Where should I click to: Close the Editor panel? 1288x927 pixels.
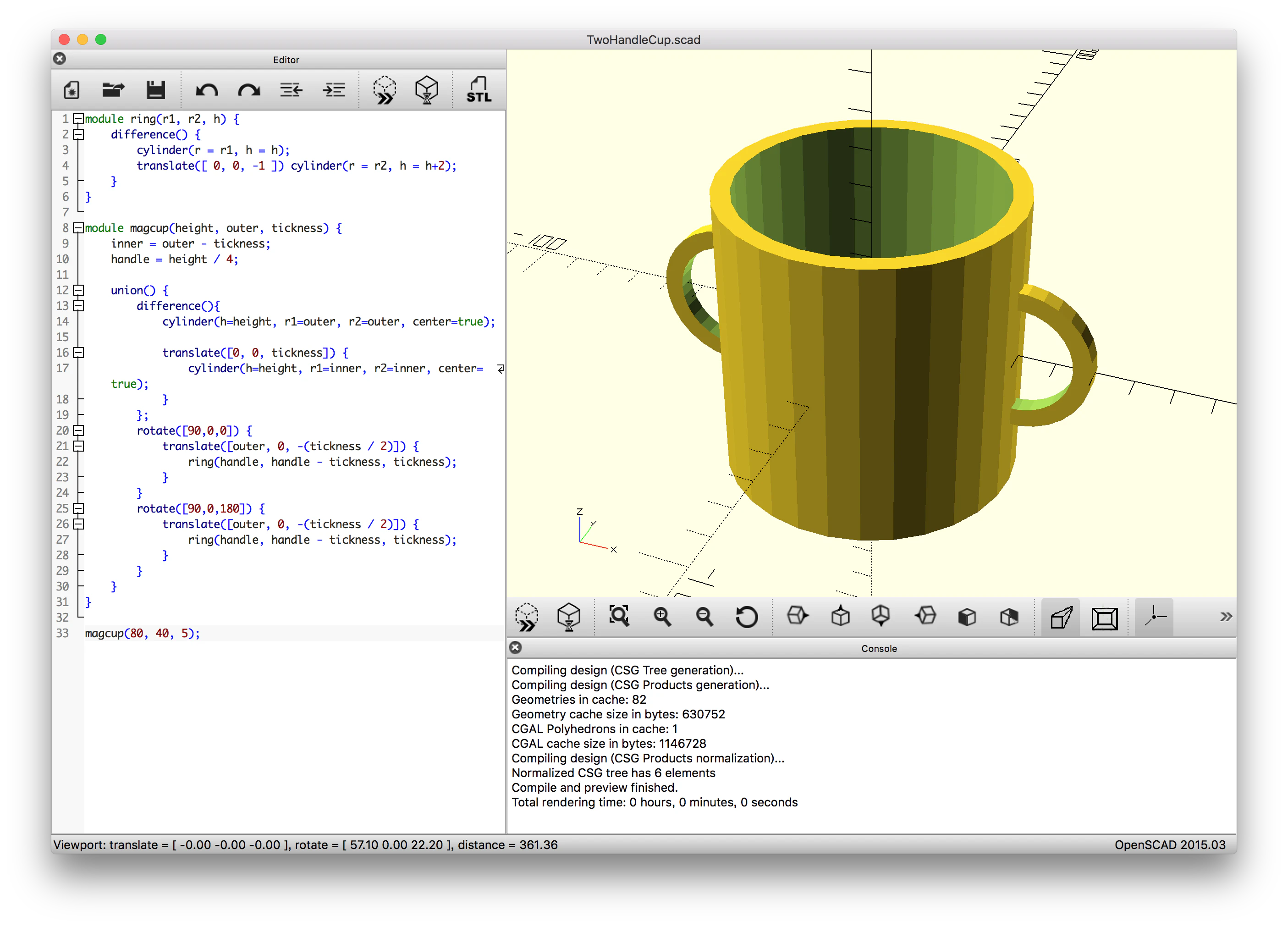pos(60,59)
